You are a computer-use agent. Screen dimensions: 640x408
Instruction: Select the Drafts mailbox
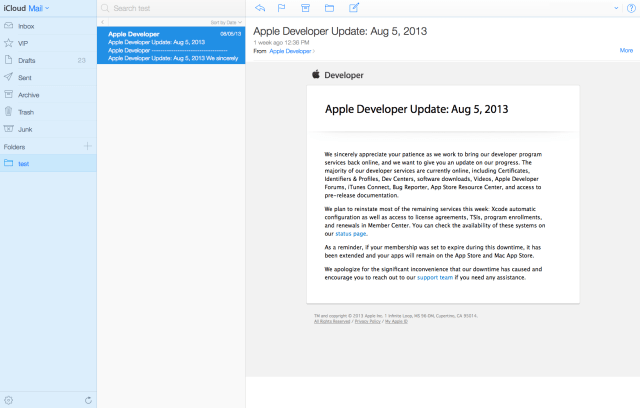pos(27,61)
